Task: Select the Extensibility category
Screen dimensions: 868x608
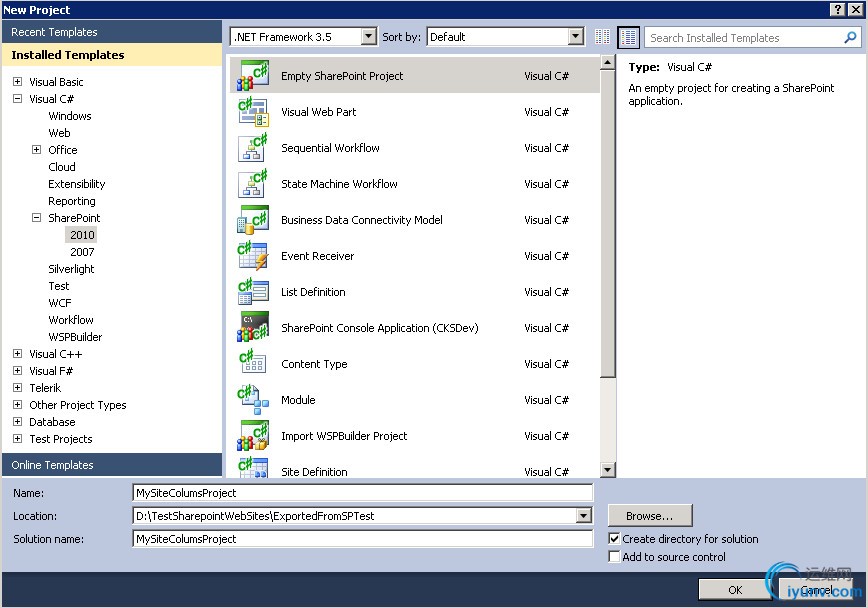Action: click(77, 184)
